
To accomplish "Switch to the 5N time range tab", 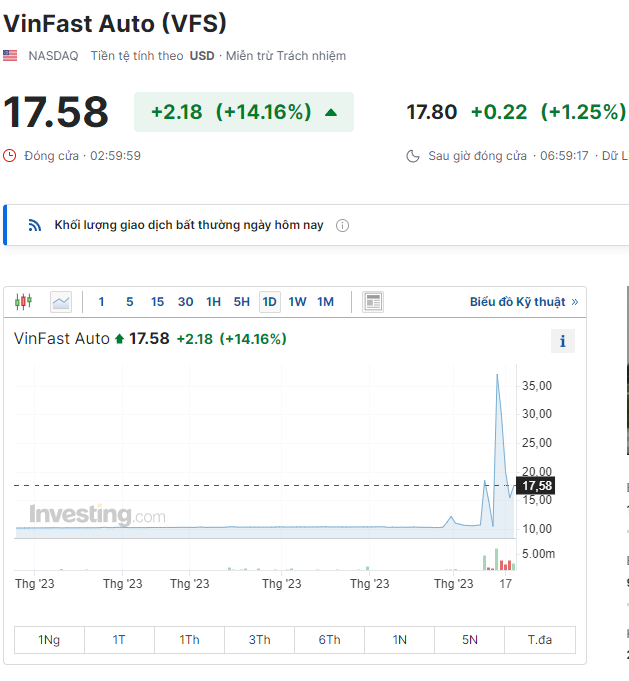I will (470, 640).
